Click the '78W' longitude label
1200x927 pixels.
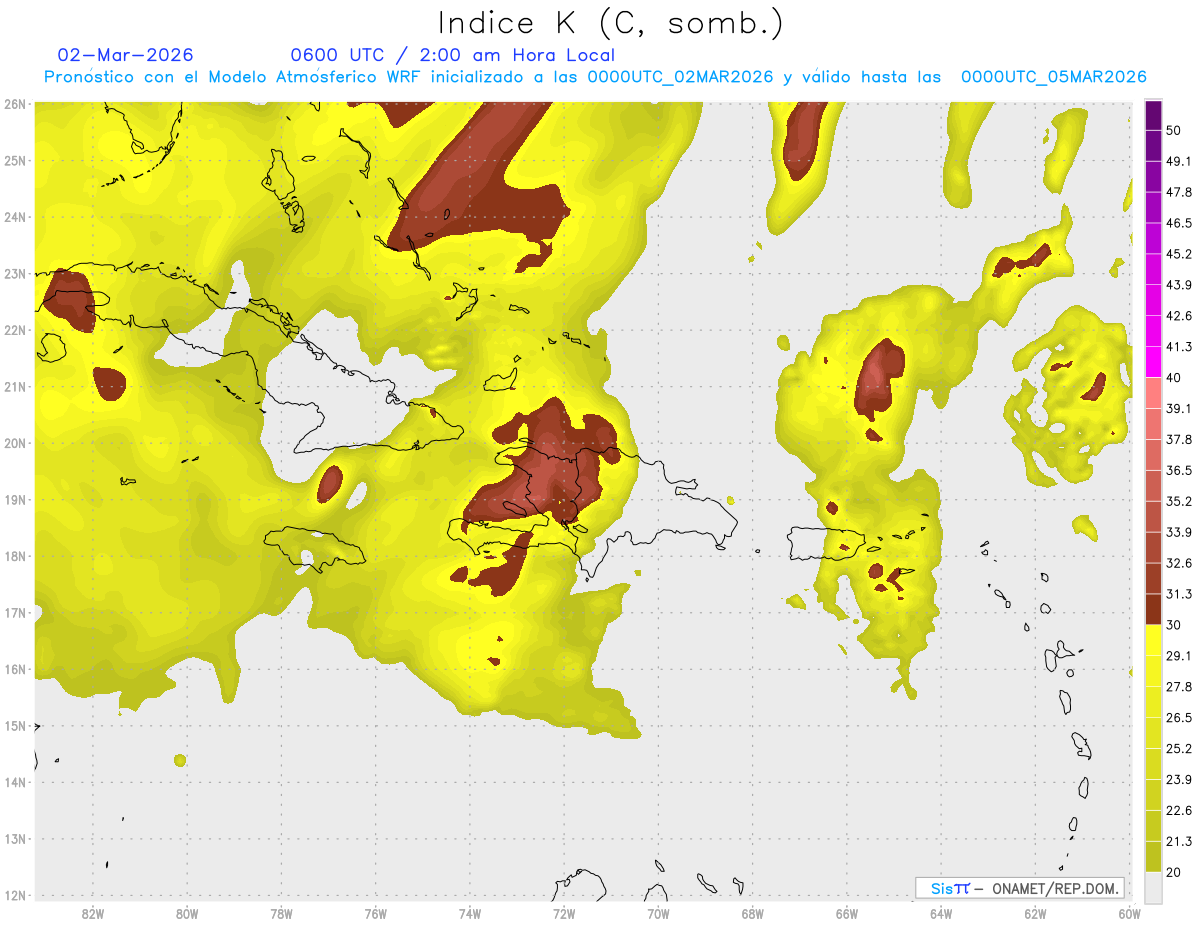tap(281, 913)
